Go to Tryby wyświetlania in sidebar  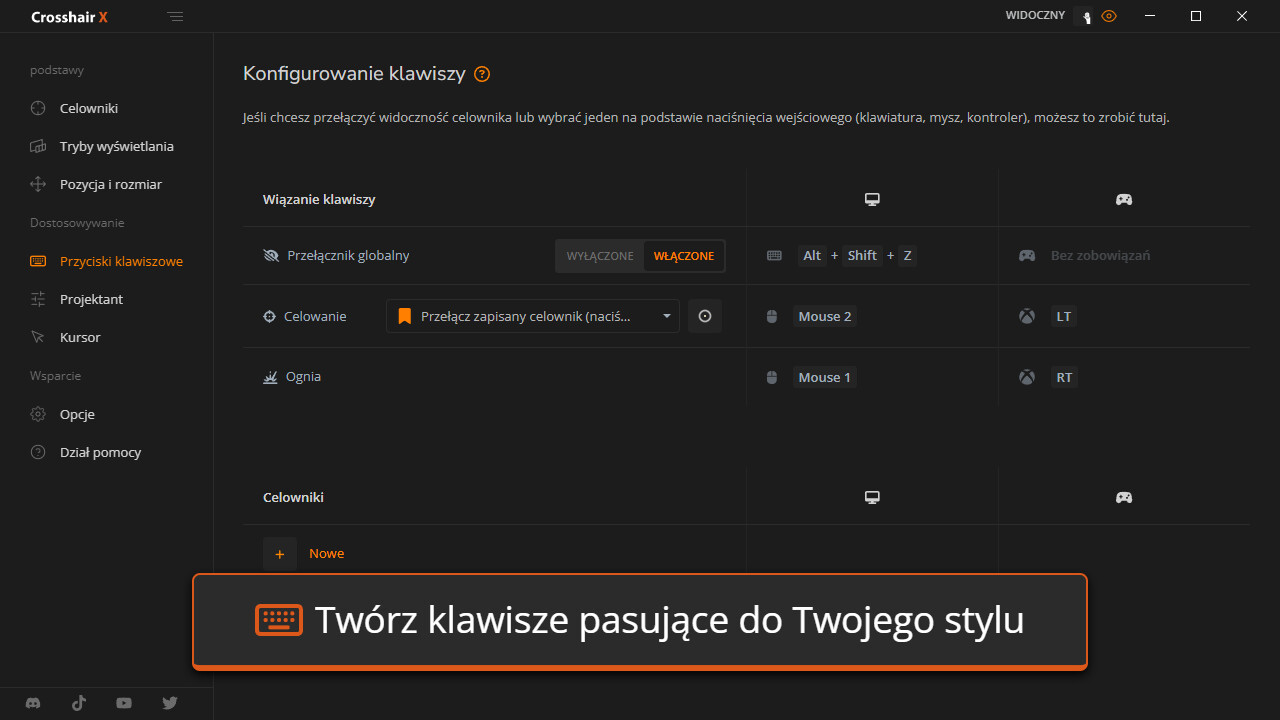[116, 146]
